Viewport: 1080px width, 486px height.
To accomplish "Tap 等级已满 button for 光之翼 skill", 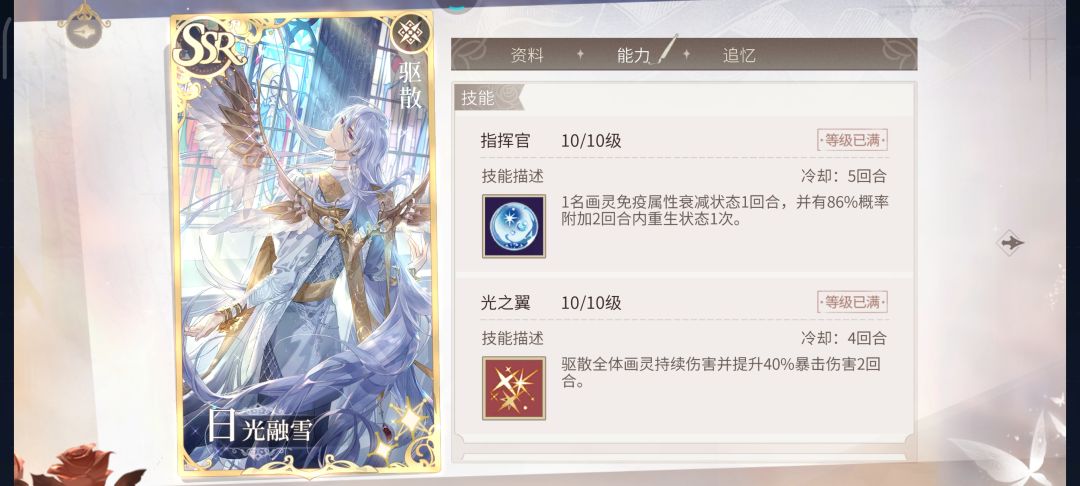I will point(852,302).
